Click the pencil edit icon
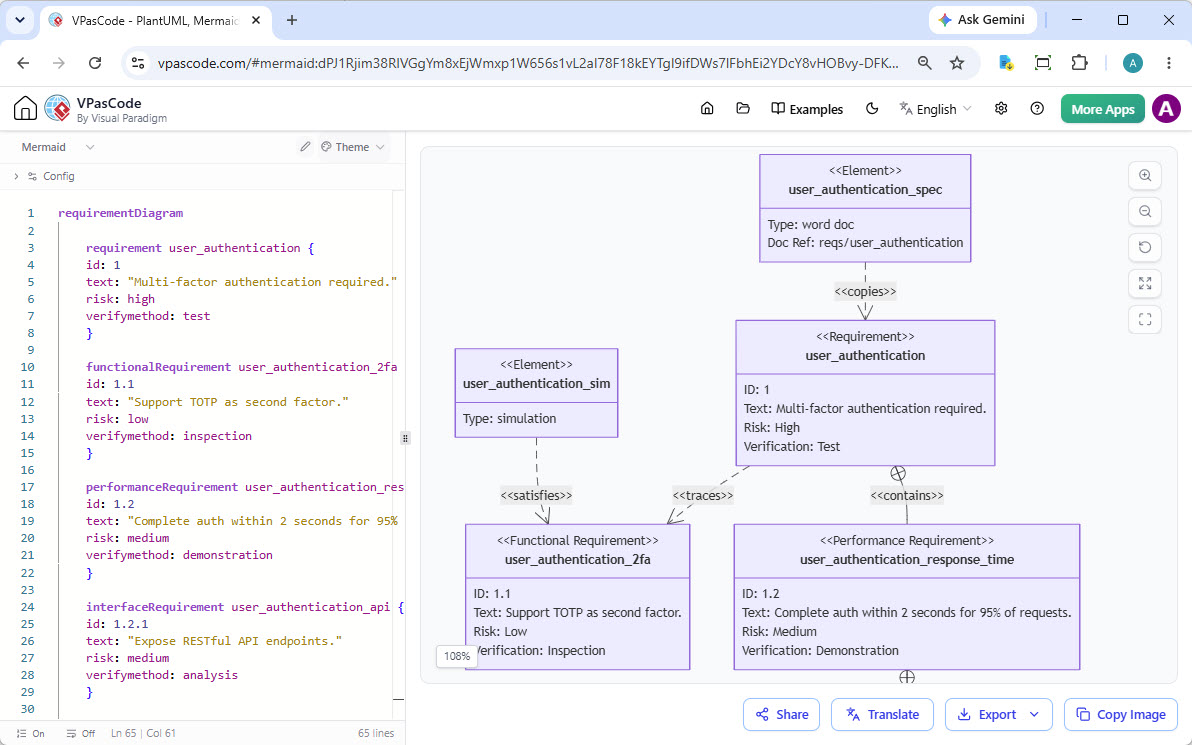The image size is (1192, 745). (305, 147)
